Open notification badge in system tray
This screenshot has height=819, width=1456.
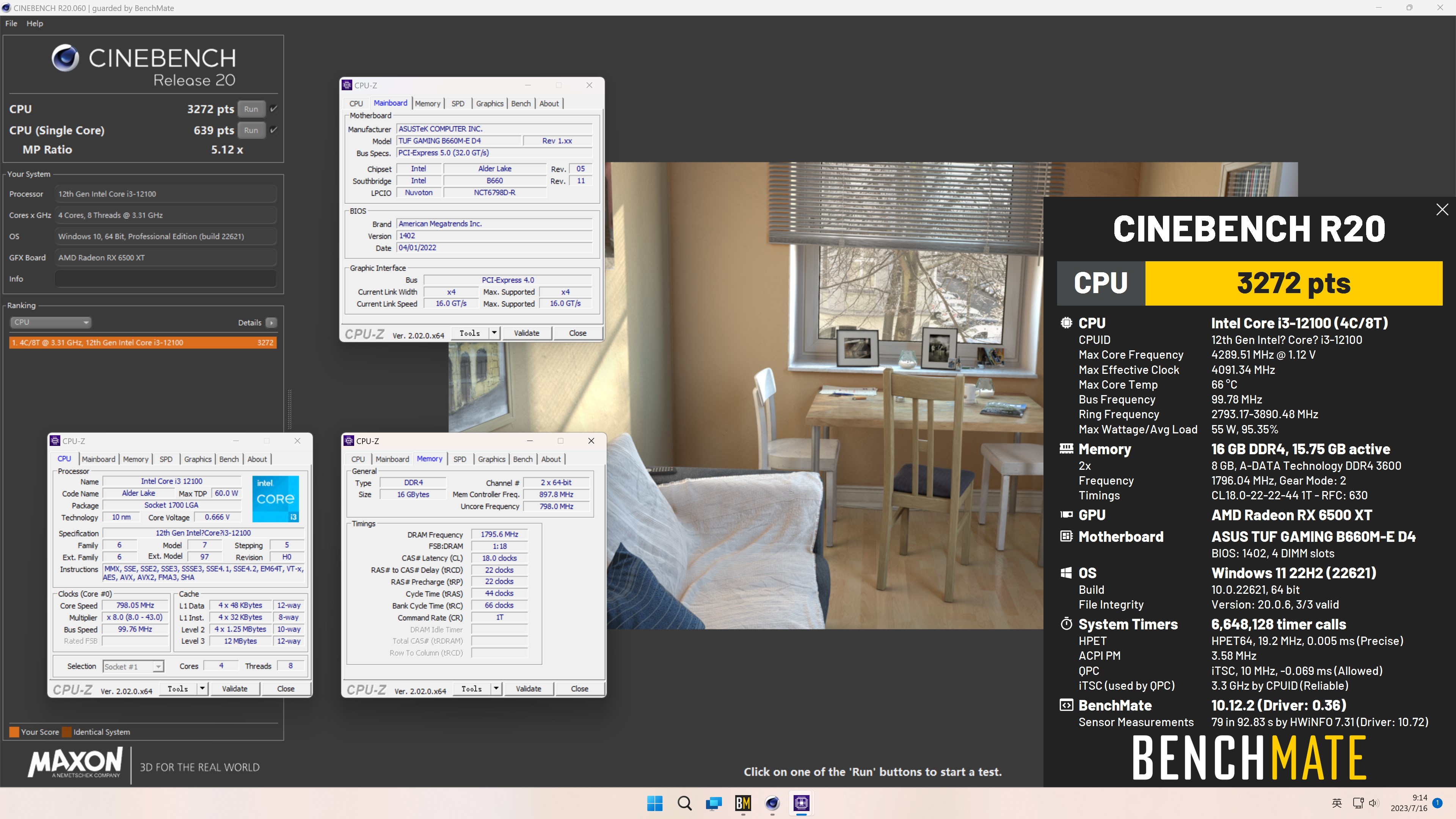point(1437,803)
